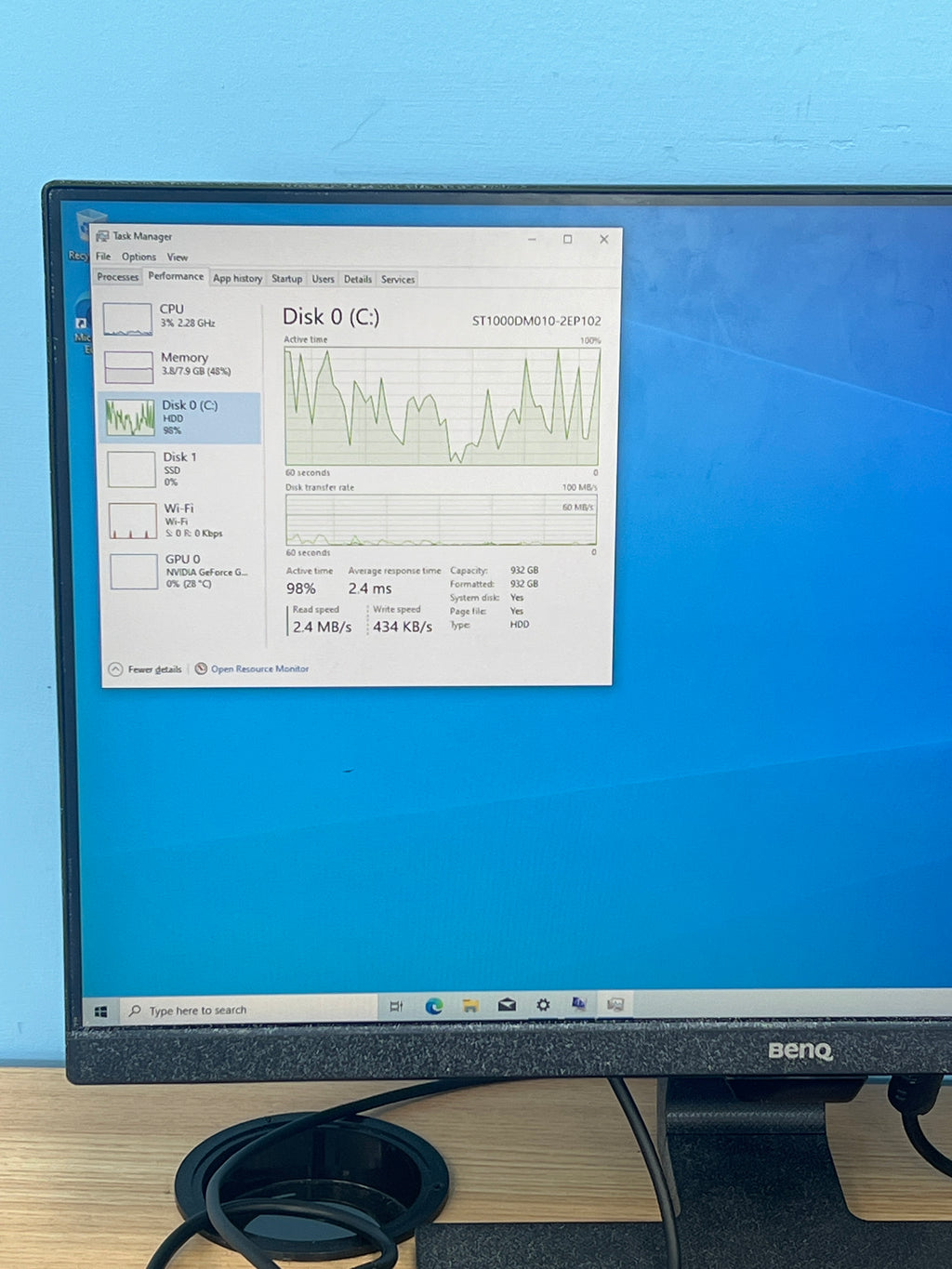952x1269 pixels.
Task: Close the Task Manager window
Action: click(604, 239)
